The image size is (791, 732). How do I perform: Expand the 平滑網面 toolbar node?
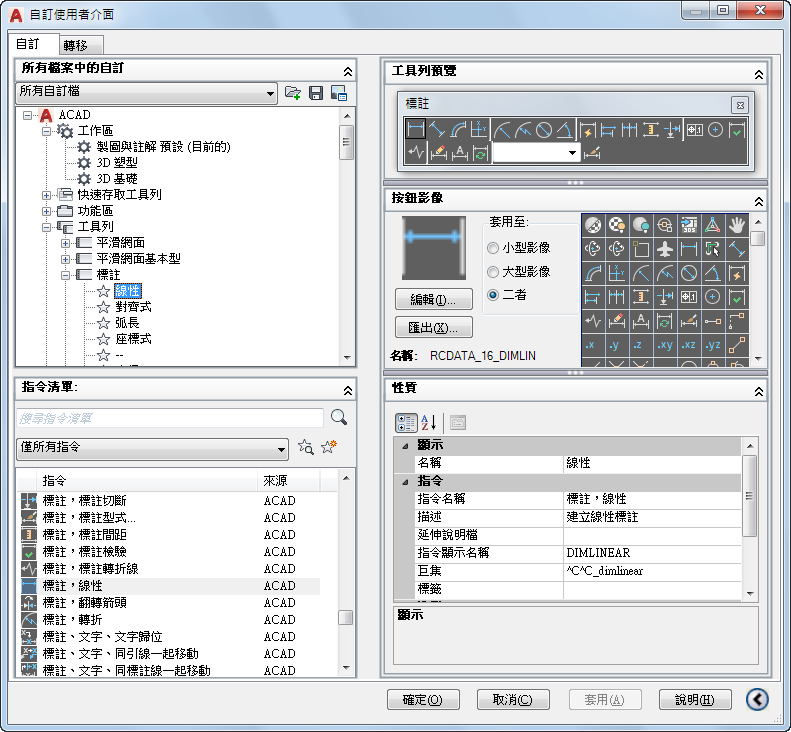click(x=66, y=243)
